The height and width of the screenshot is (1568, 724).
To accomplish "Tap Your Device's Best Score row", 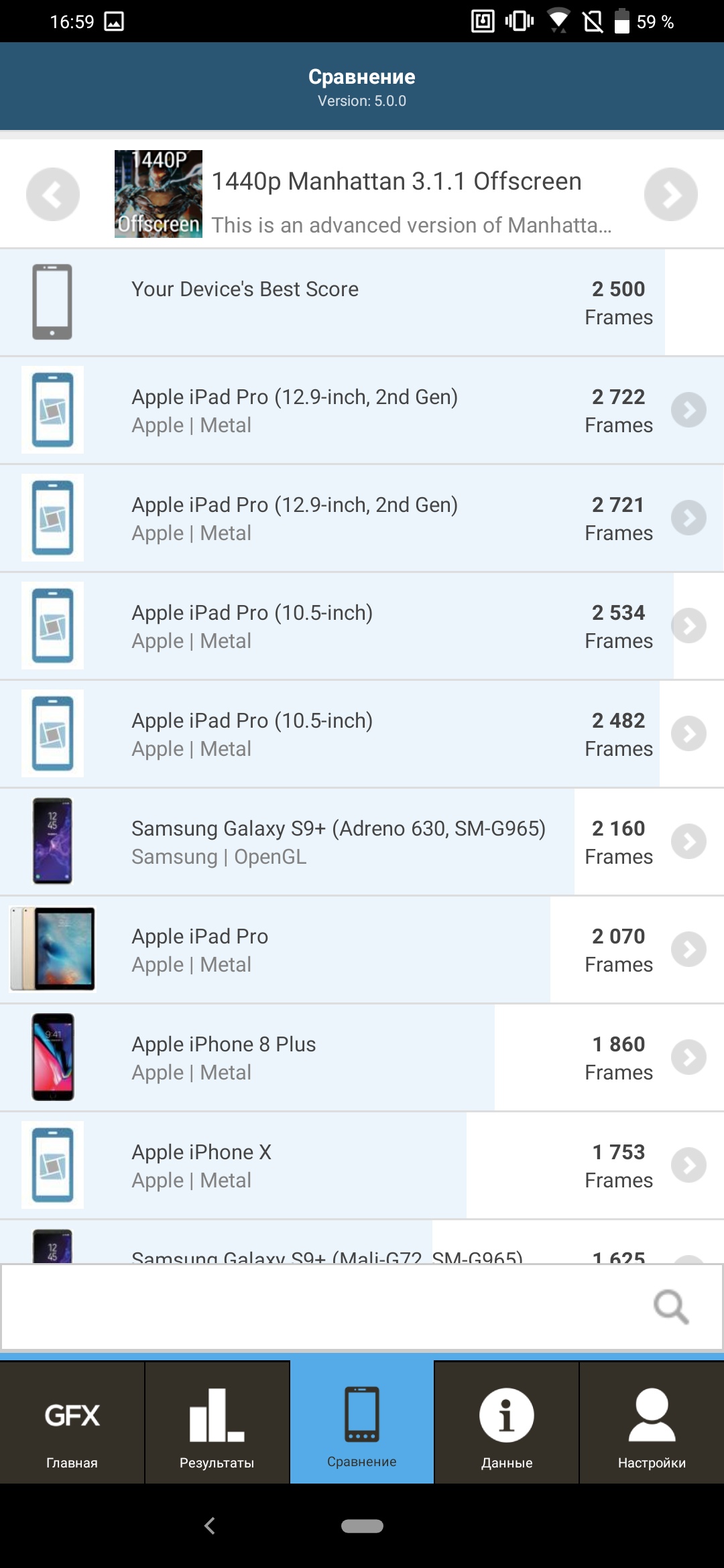I will pyautogui.click(x=335, y=302).
